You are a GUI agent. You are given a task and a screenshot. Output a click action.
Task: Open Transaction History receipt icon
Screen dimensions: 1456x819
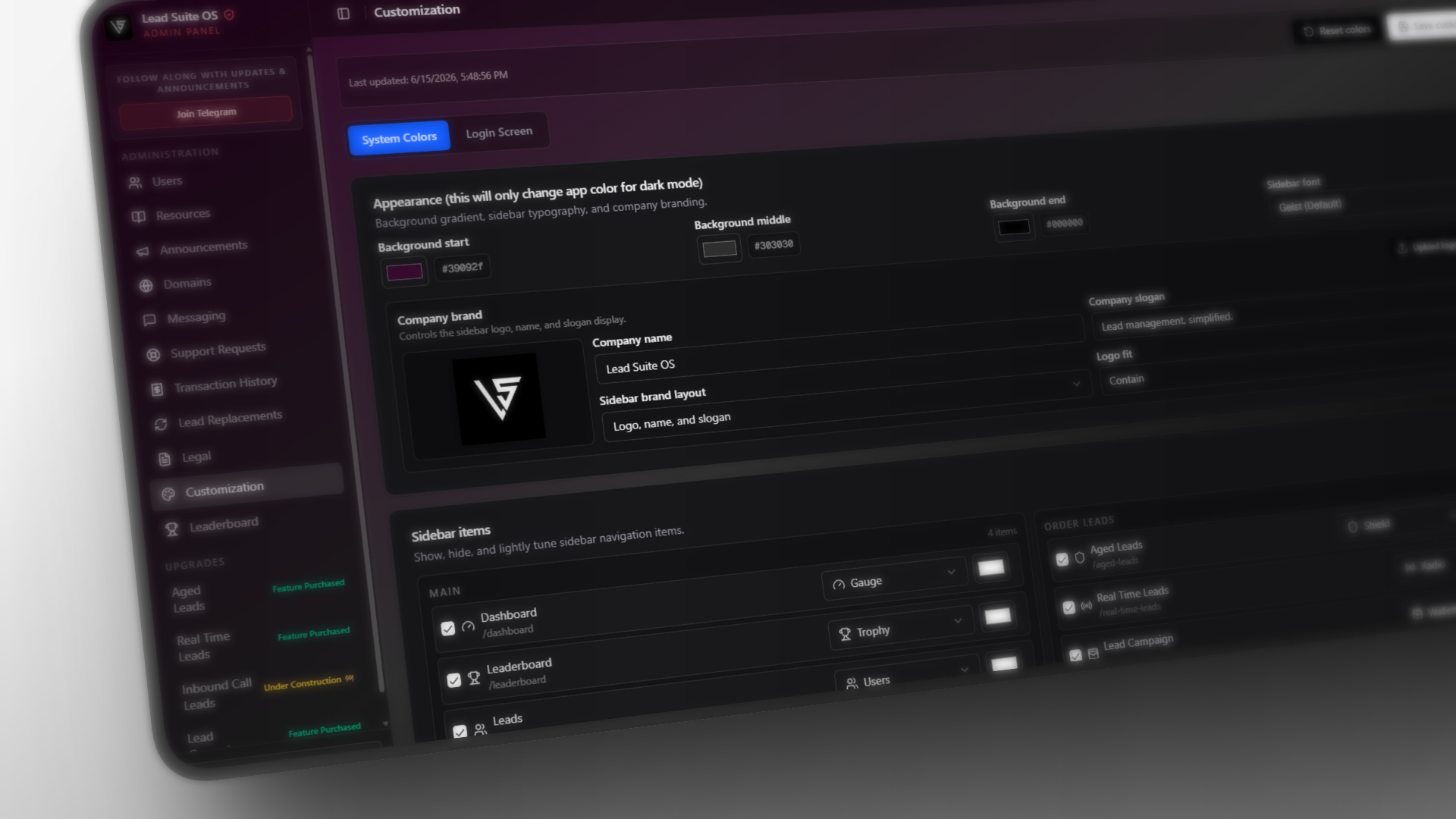click(x=157, y=389)
